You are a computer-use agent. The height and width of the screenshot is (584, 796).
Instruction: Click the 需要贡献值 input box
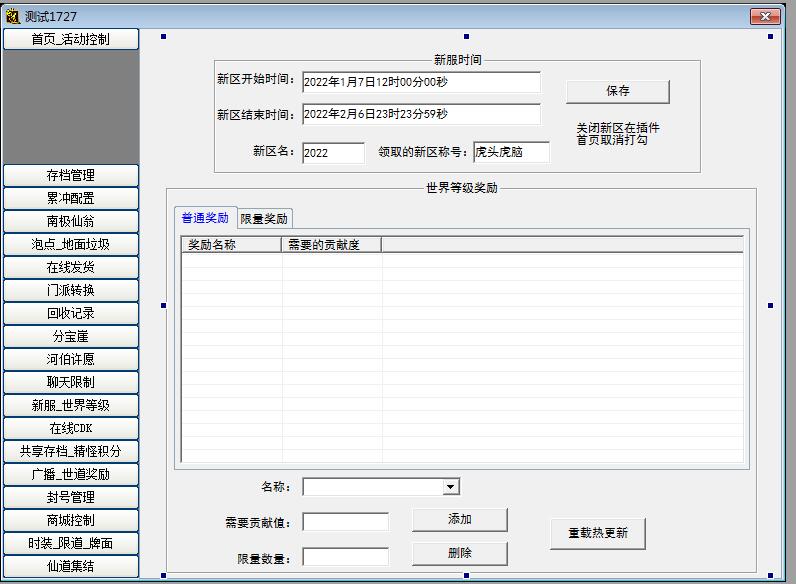[345, 522]
